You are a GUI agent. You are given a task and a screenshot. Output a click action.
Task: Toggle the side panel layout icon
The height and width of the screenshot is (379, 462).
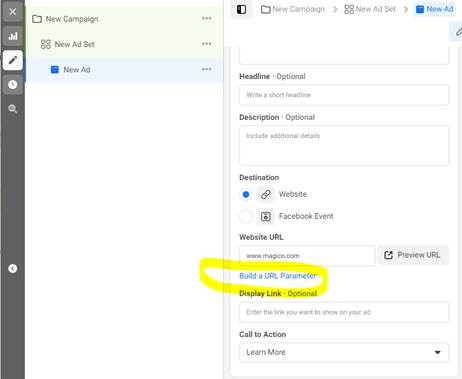coord(242,9)
